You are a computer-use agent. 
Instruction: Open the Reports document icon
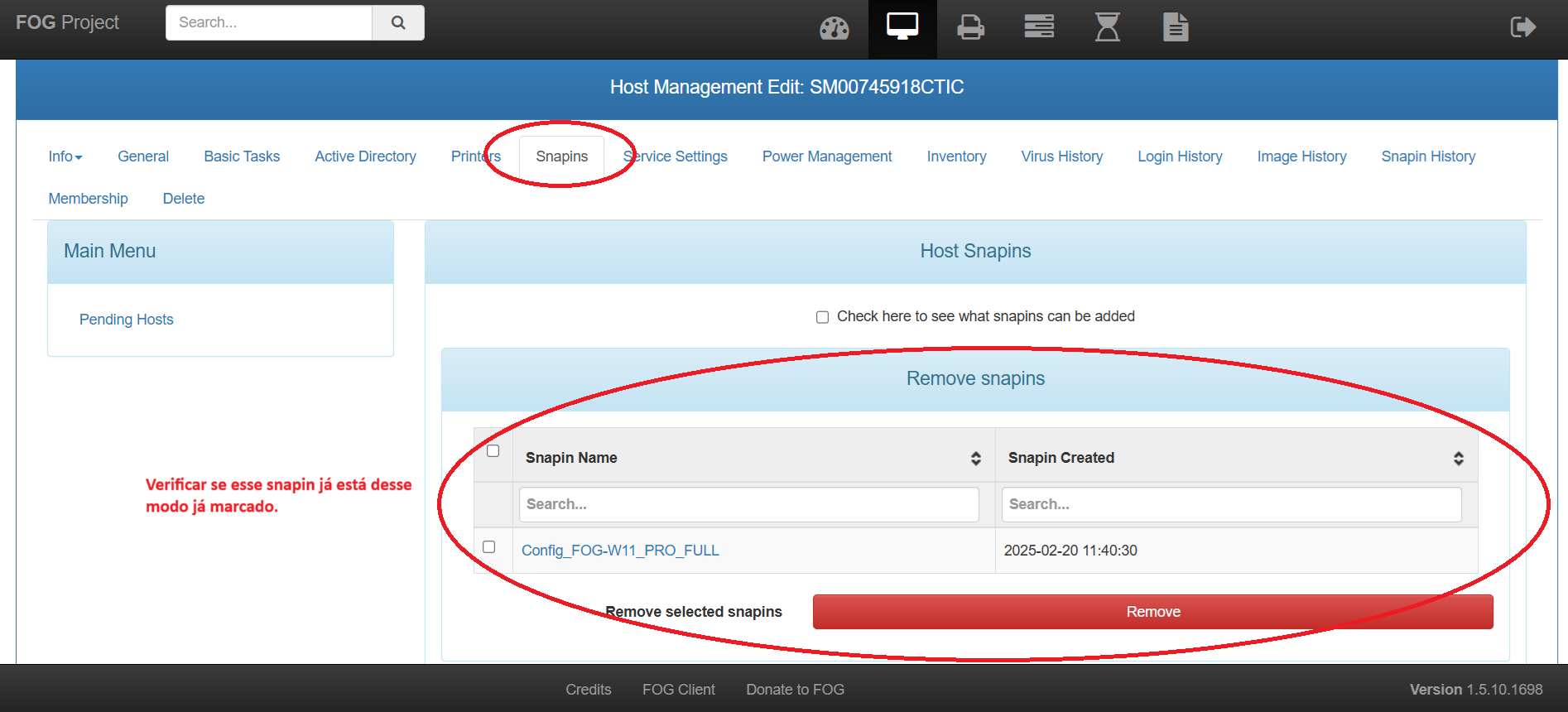point(1175,27)
